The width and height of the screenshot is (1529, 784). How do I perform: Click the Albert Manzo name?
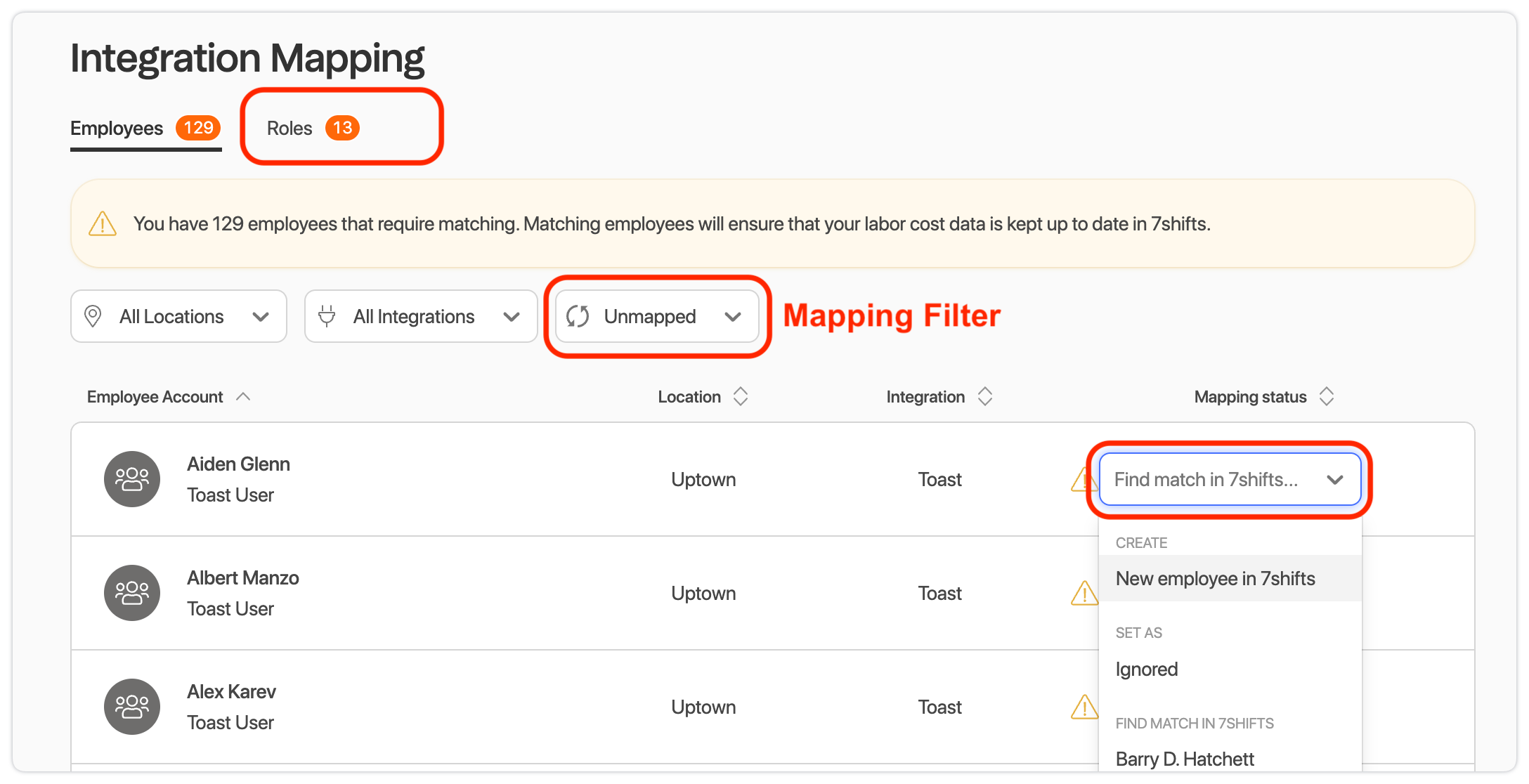243,577
